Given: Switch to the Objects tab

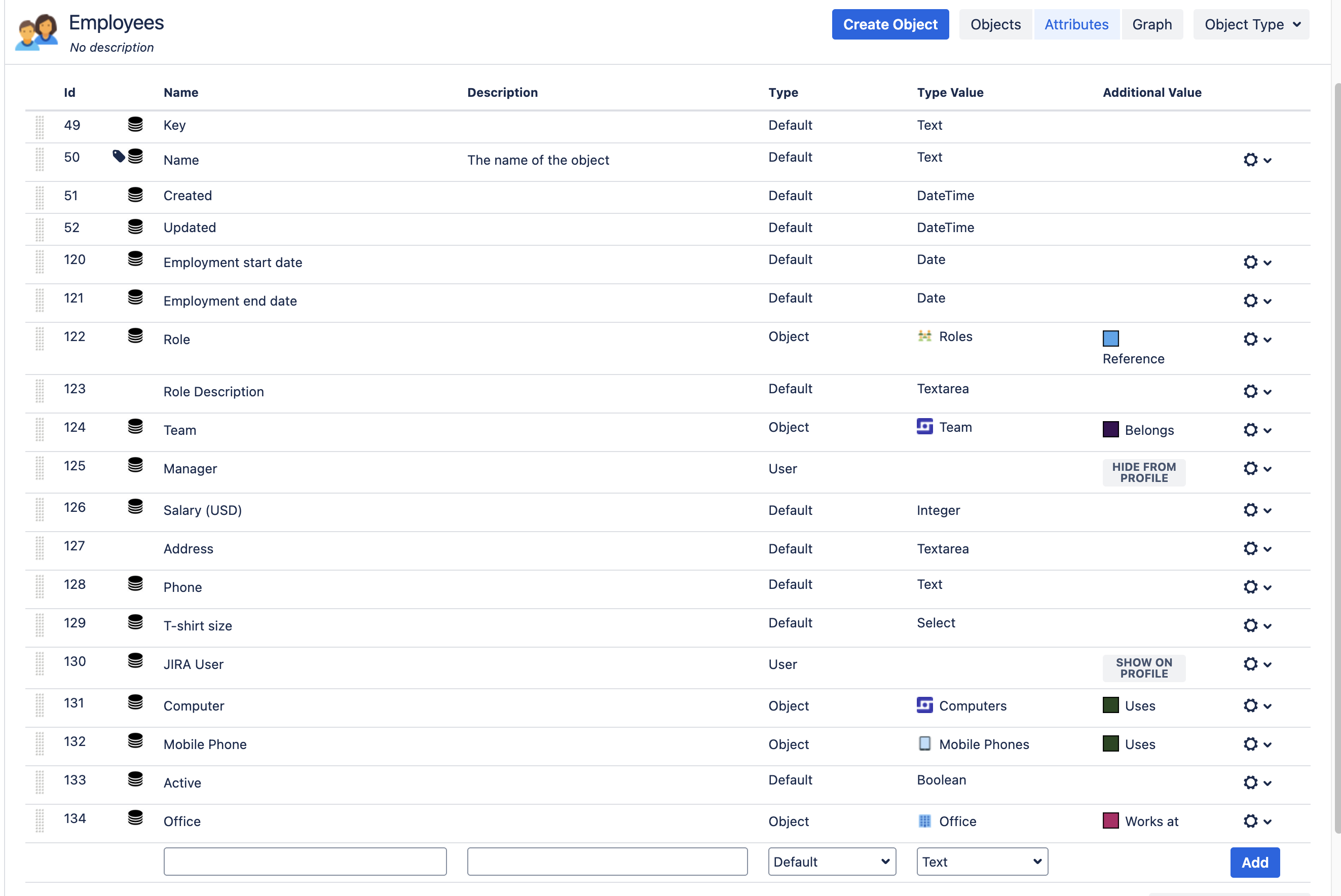Looking at the screenshot, I should (995, 24).
